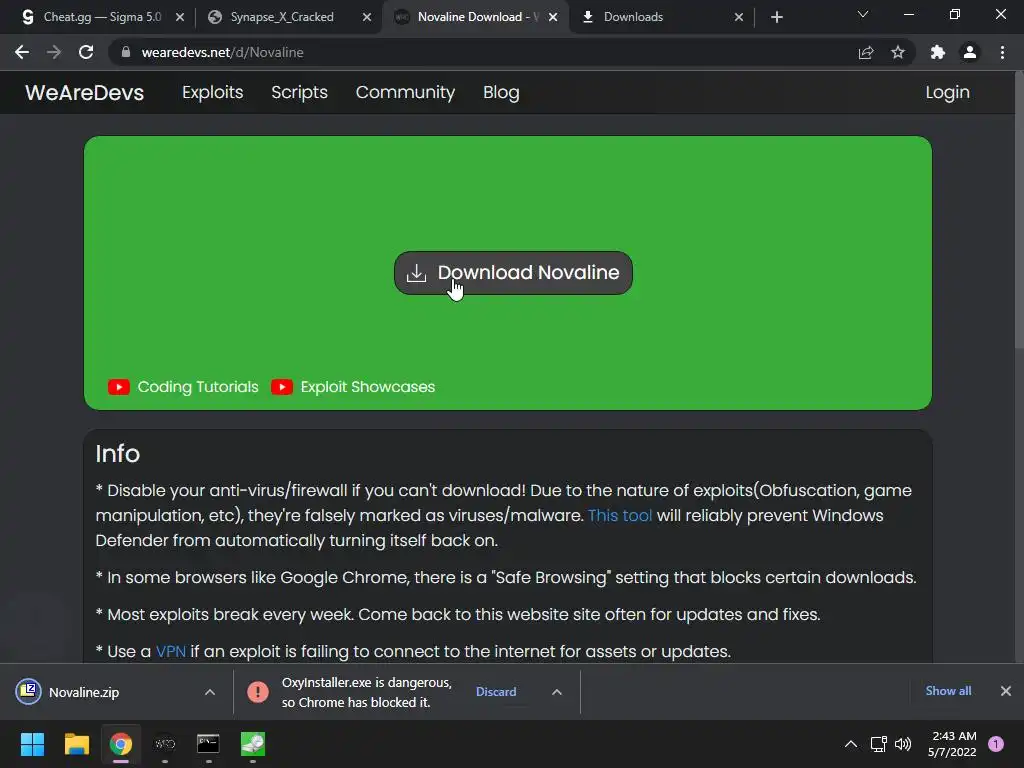The image size is (1024, 768).
Task: Click the browser forward arrow
Action: click(x=54, y=52)
